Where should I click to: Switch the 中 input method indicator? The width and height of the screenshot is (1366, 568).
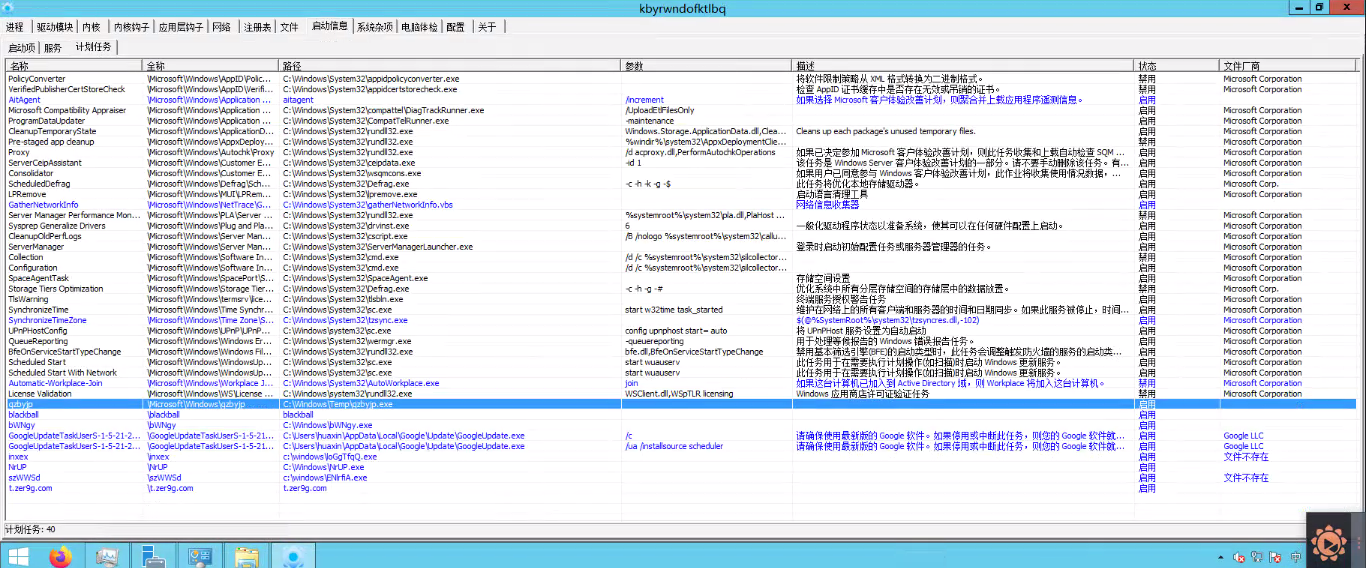[x=1296, y=556]
